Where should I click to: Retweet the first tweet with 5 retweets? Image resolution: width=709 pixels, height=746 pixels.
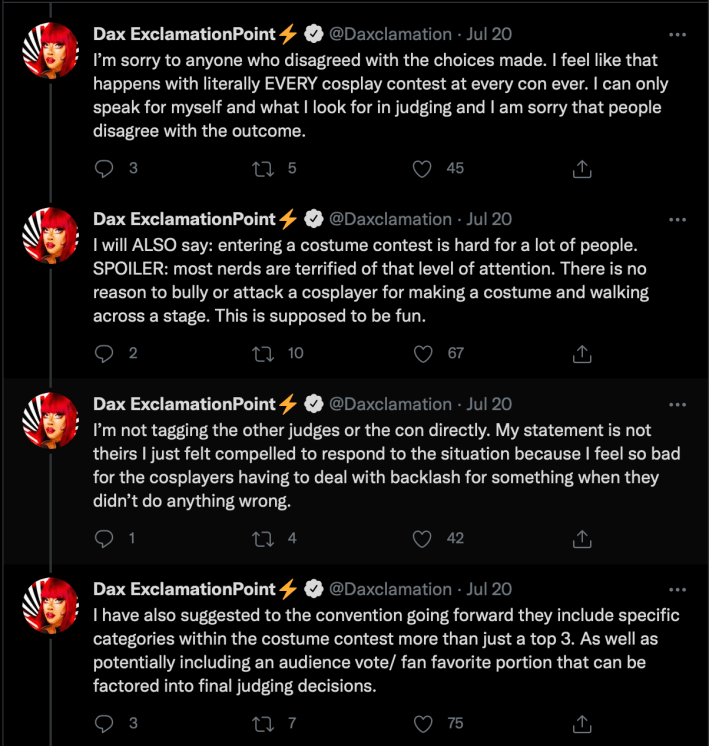(x=264, y=169)
